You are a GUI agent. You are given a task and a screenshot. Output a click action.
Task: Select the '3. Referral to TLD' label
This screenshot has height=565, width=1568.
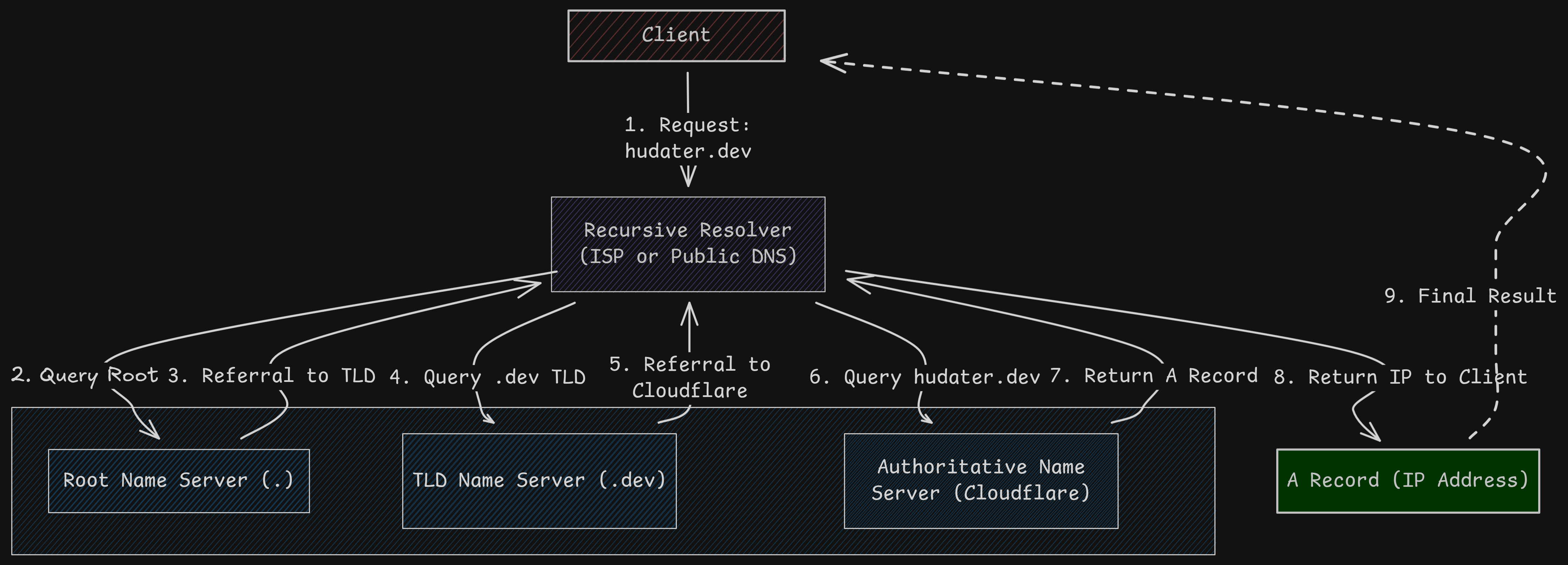pyautogui.click(x=273, y=376)
